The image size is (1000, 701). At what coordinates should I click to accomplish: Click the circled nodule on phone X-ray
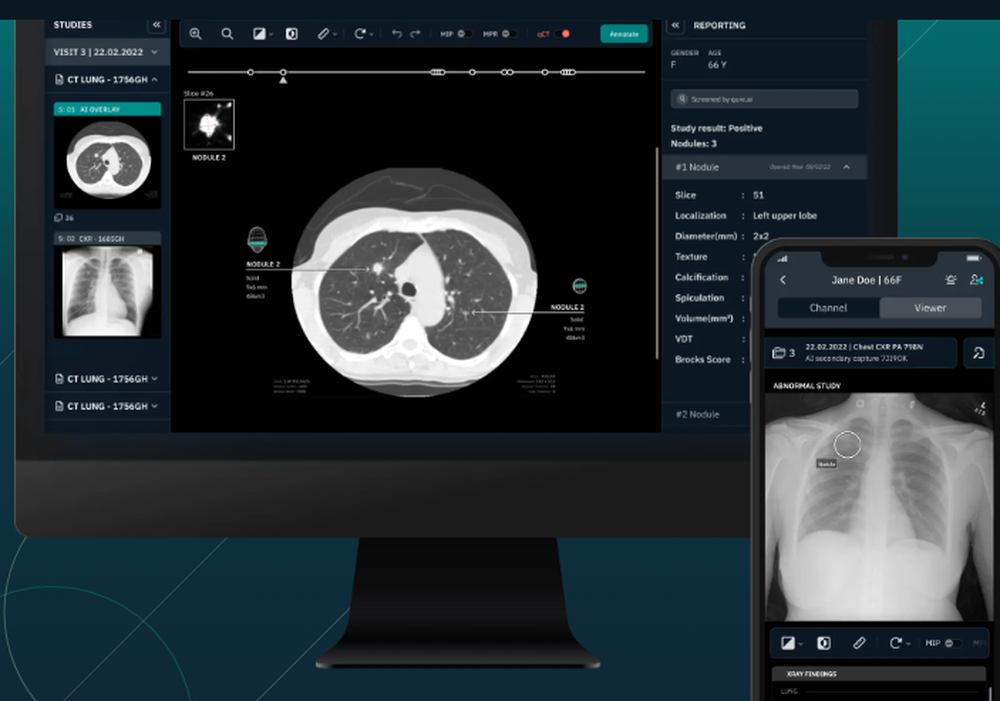click(x=848, y=445)
